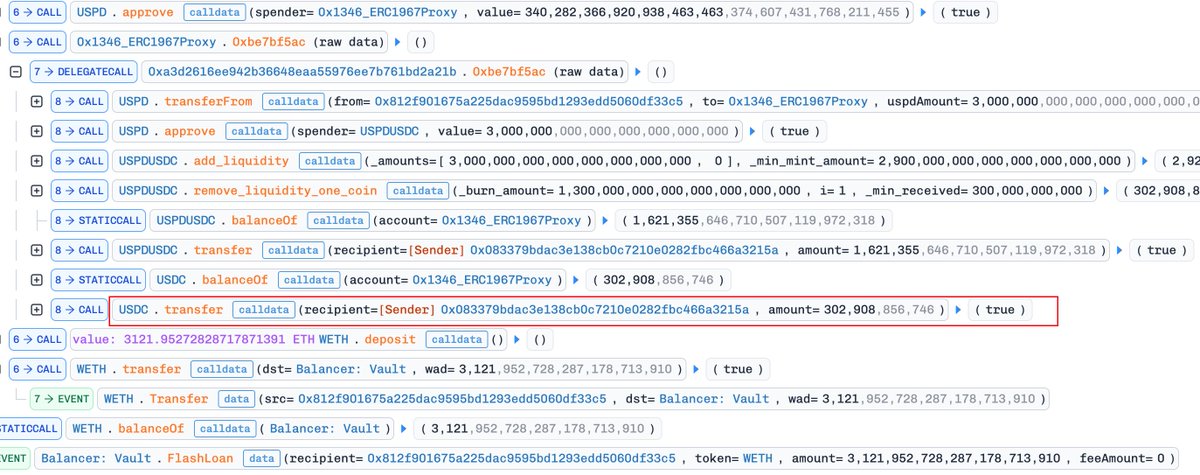Click the USPDUSDC add_liquidity function name
1200x475 pixels.
coord(241,161)
